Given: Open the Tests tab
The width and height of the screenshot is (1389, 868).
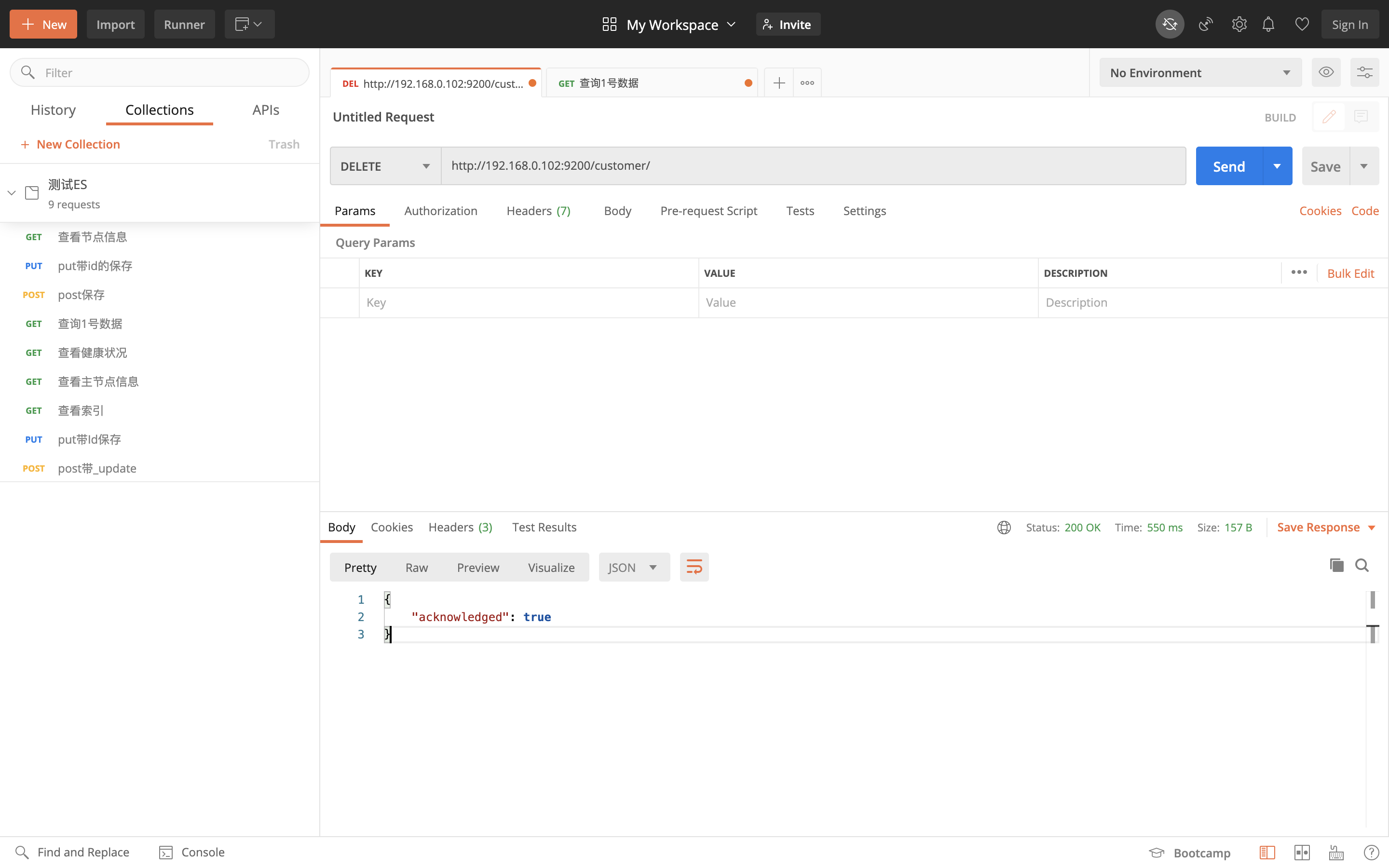Looking at the screenshot, I should point(800,211).
